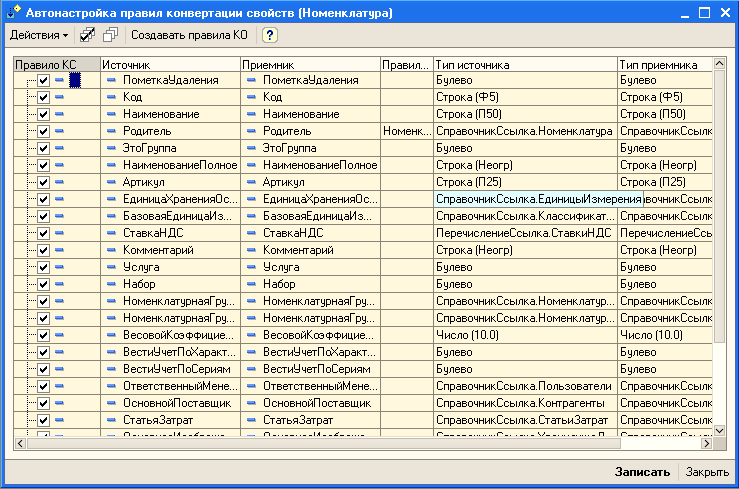Click the vertical scrollbar thumb

(x=719, y=207)
